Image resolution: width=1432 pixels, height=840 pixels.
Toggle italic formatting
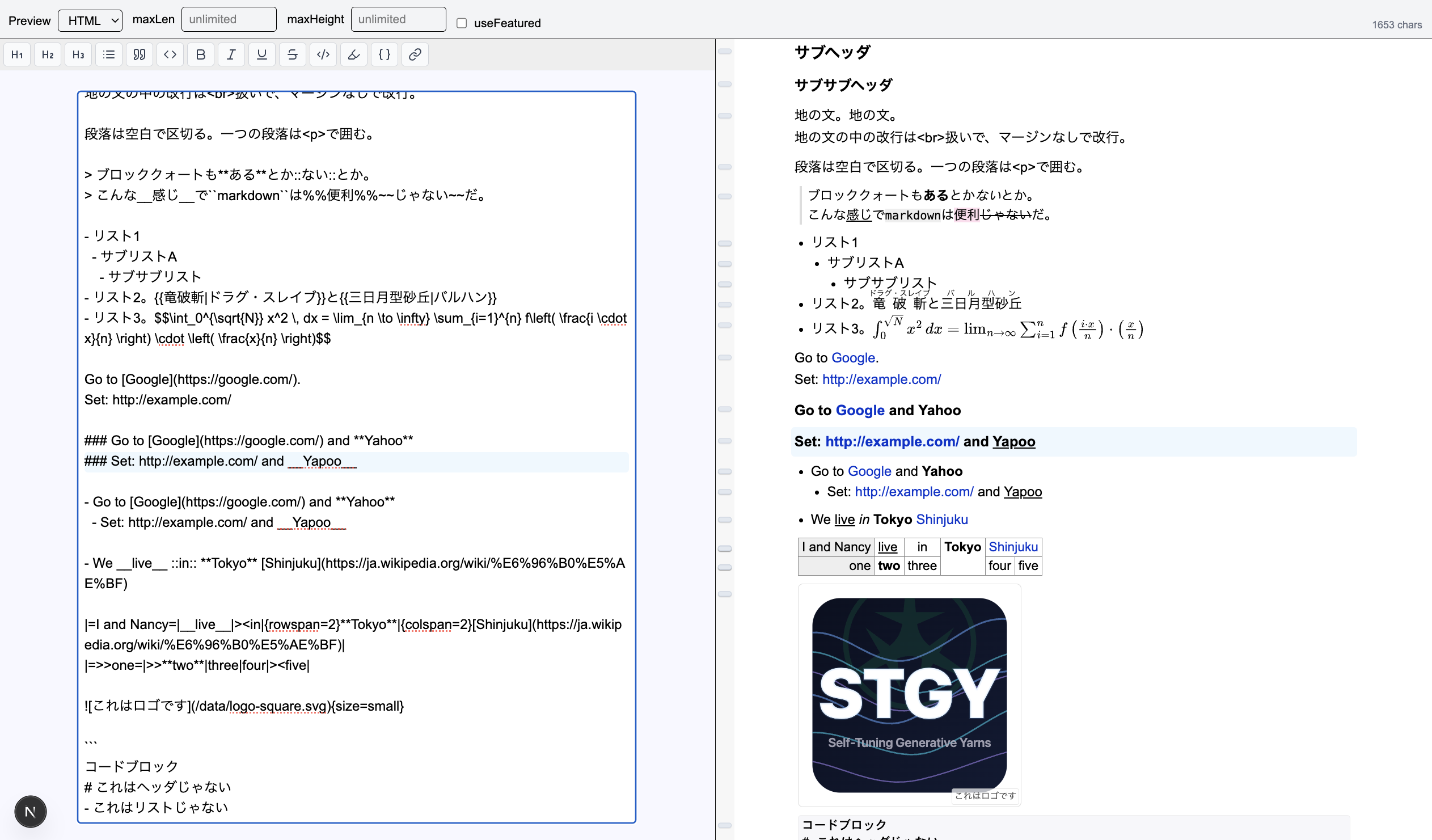coord(231,54)
